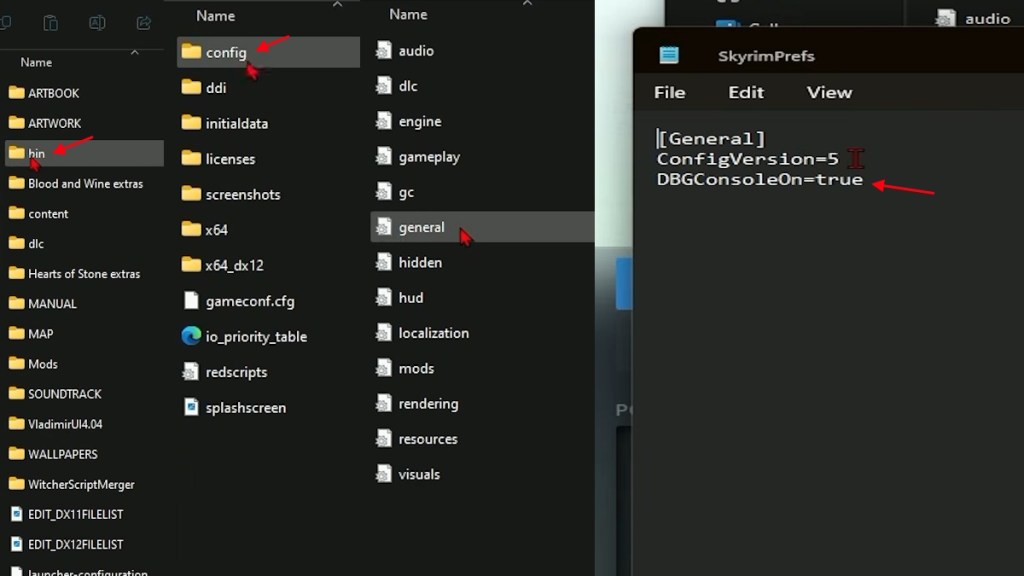
Task: Sort left pane by Name column
Action: tap(36, 62)
